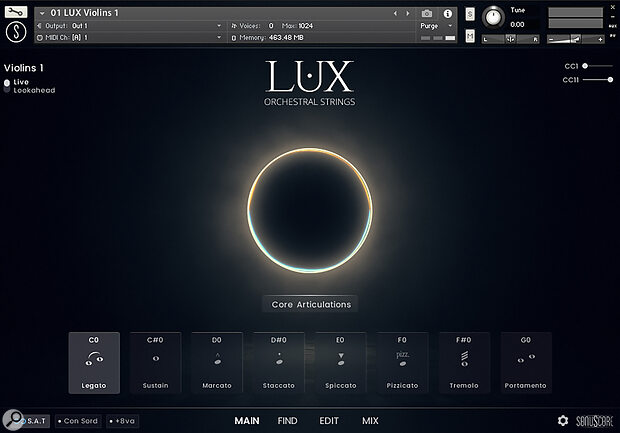Click the instrument name 01 LUX Violins 1
Viewport: 620px width, 433px height.
point(85,13)
